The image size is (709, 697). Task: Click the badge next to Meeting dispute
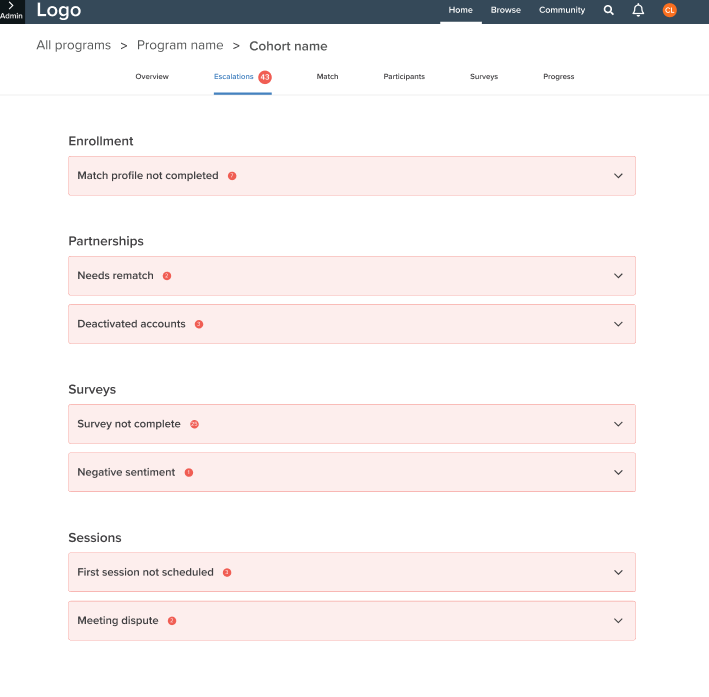point(172,621)
